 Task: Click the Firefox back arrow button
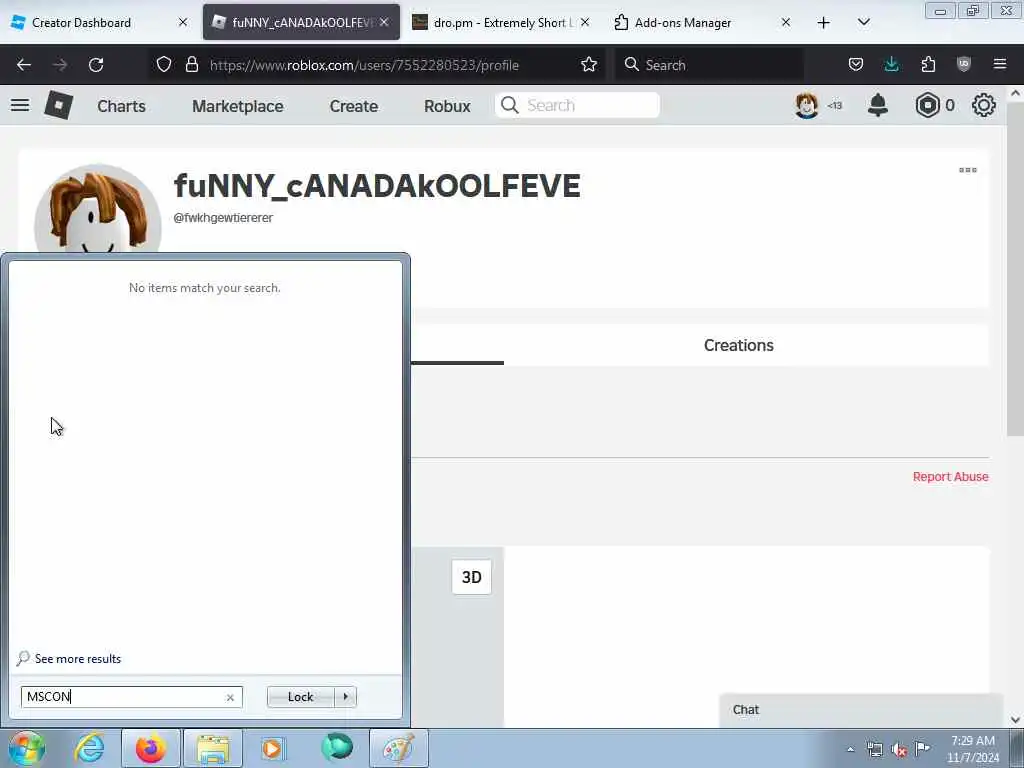24,65
